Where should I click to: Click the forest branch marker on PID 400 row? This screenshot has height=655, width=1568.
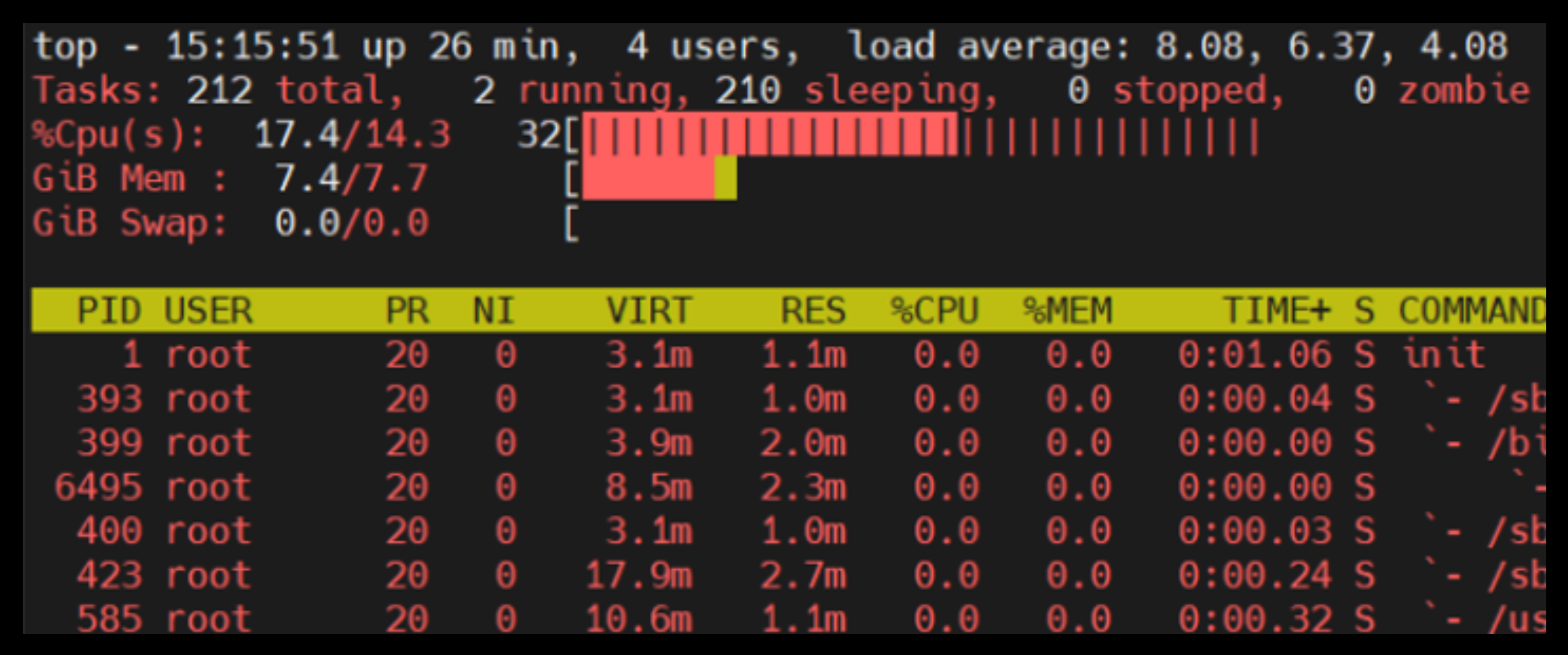1442,529
